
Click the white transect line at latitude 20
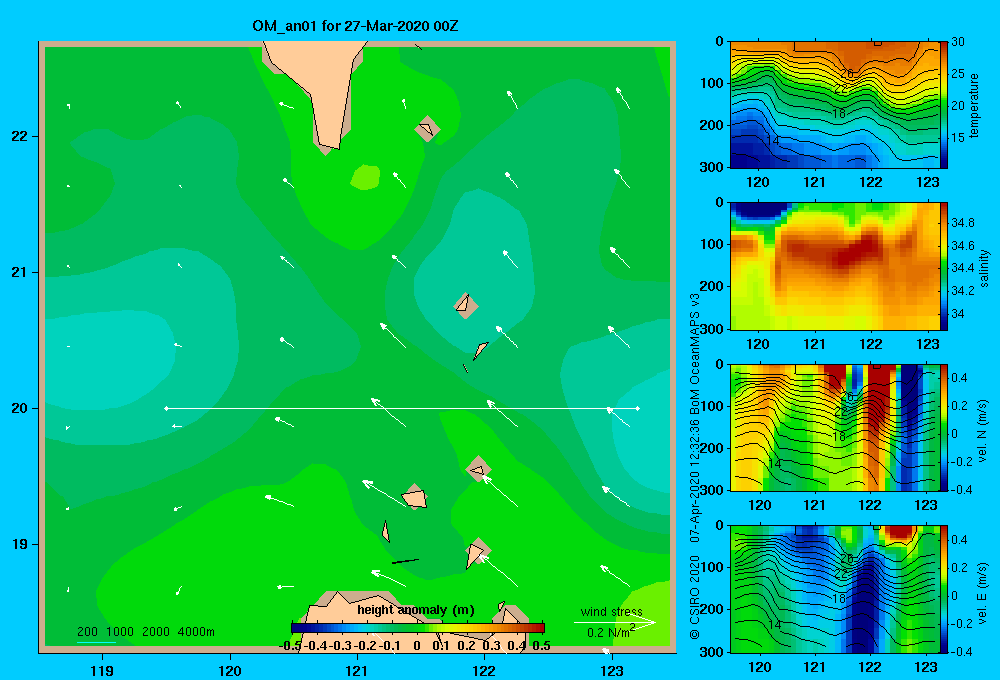402,408
